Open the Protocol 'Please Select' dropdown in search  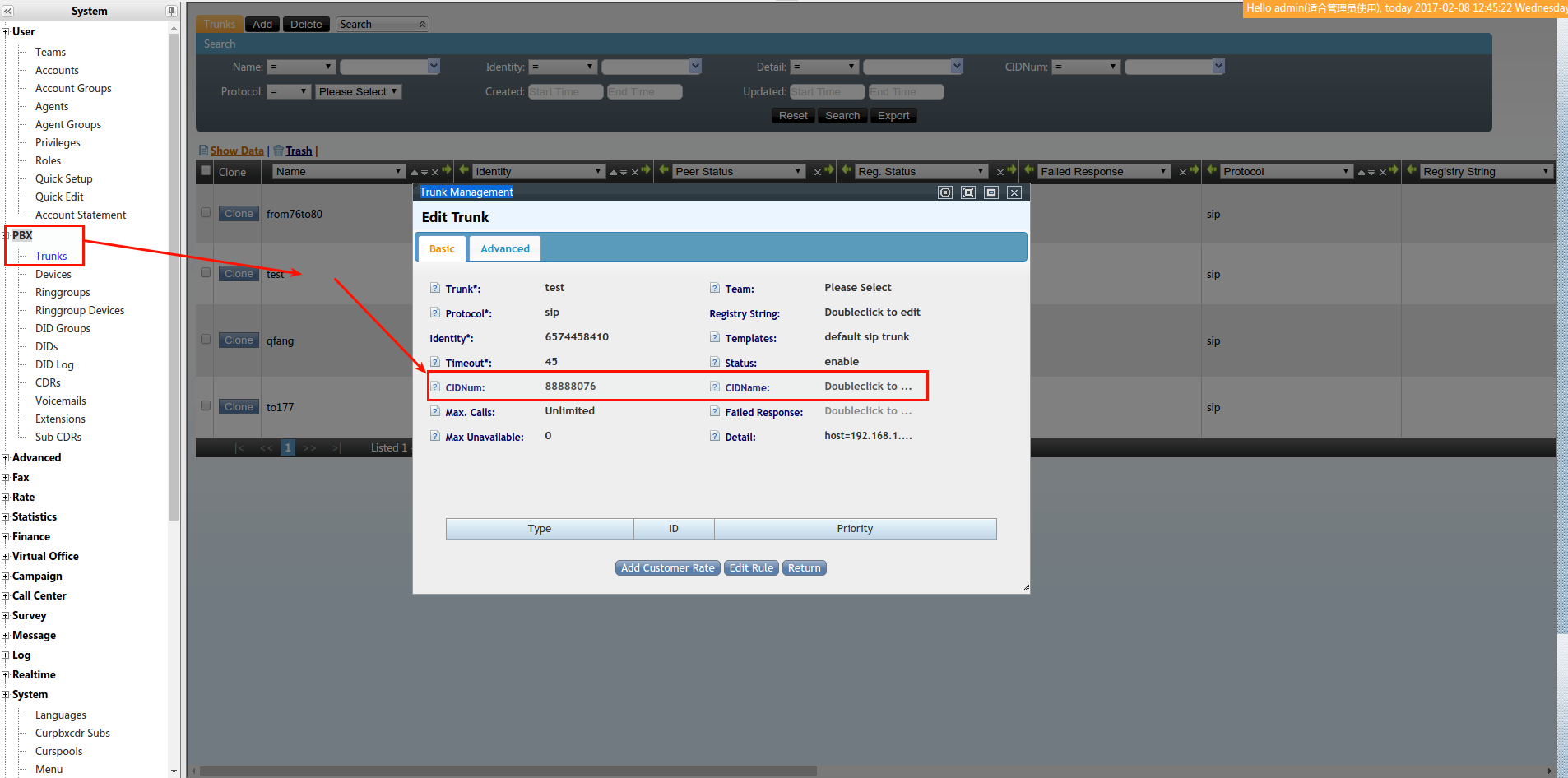(x=358, y=91)
